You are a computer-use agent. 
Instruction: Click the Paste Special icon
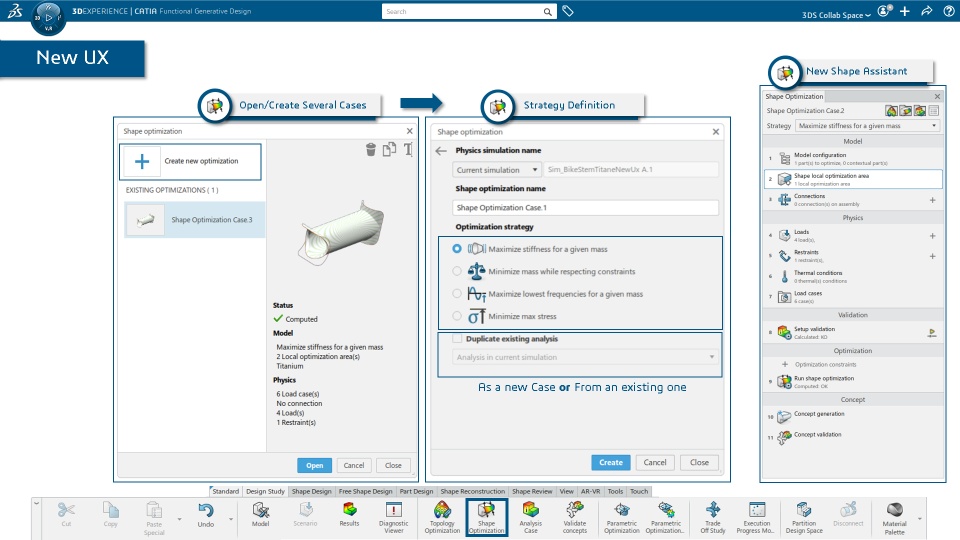(154, 510)
